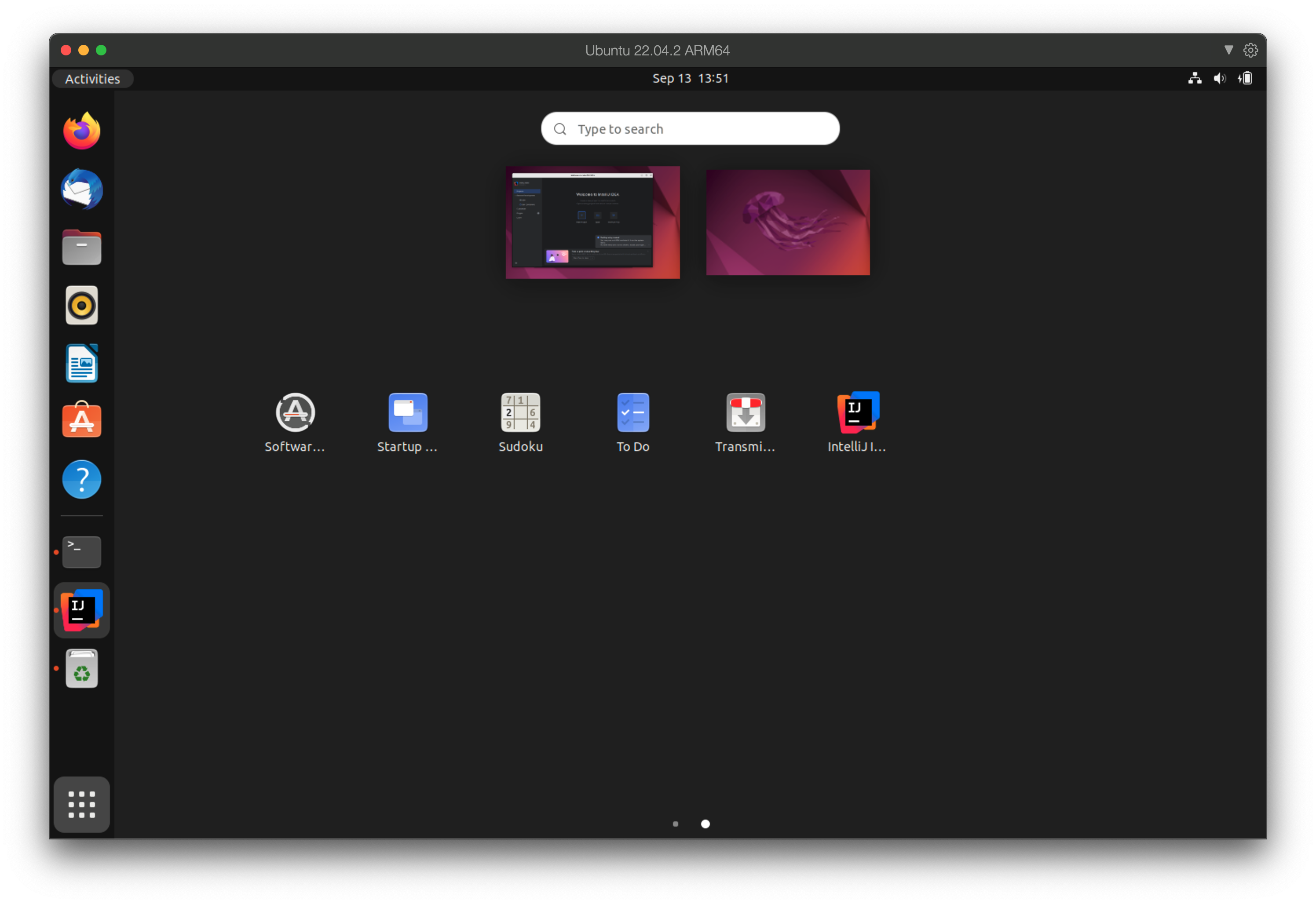Launch the Help application
1316x904 pixels.
tap(81, 479)
